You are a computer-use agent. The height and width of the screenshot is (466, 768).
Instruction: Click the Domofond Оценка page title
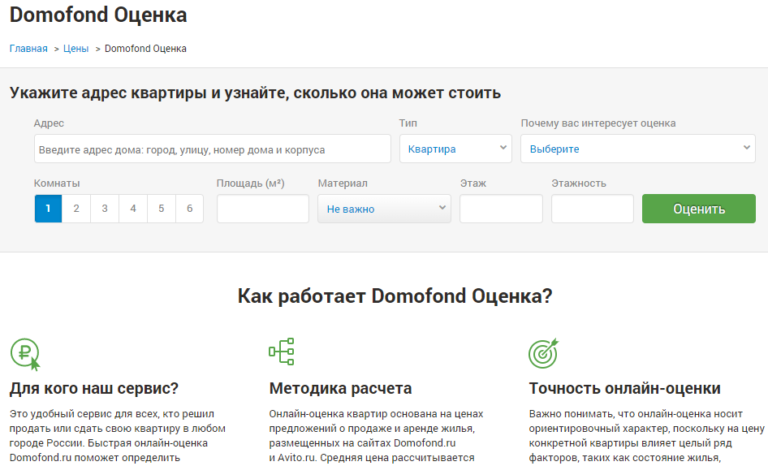point(98,15)
